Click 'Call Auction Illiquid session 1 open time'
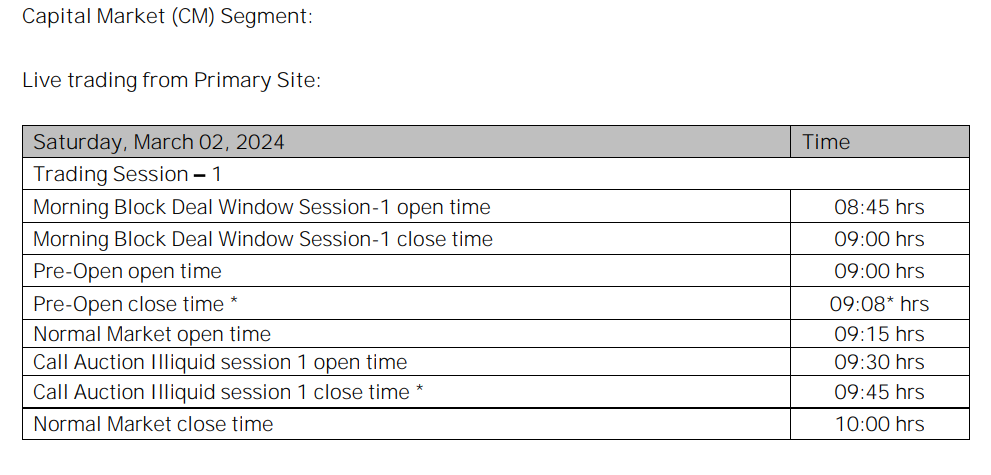 220,362
